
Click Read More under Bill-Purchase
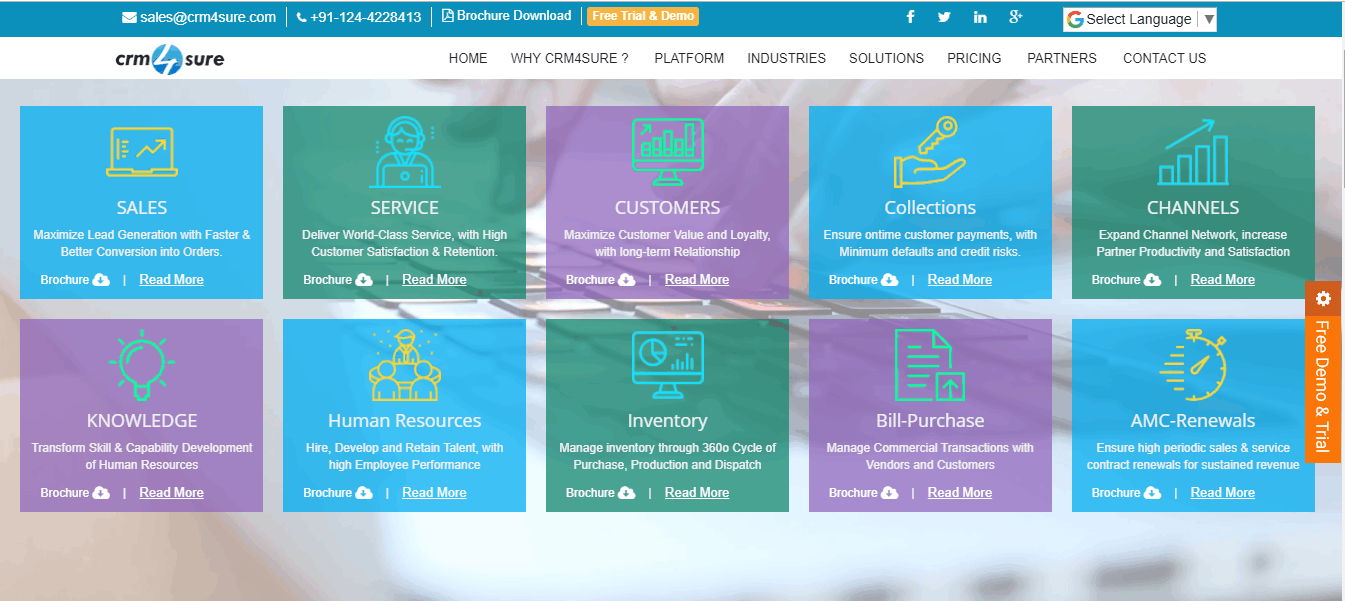[960, 493]
